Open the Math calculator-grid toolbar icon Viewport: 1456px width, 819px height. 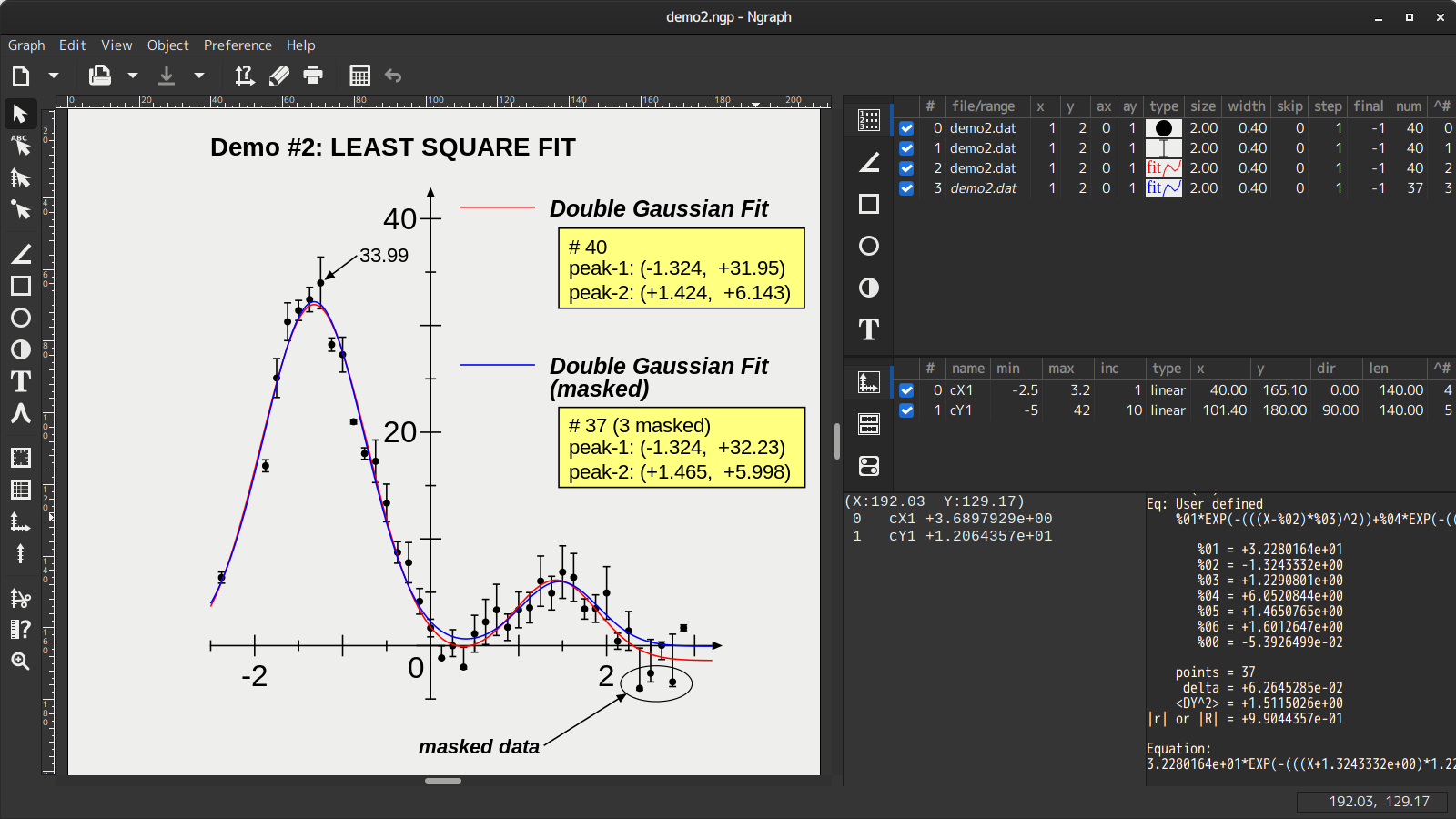(x=359, y=76)
